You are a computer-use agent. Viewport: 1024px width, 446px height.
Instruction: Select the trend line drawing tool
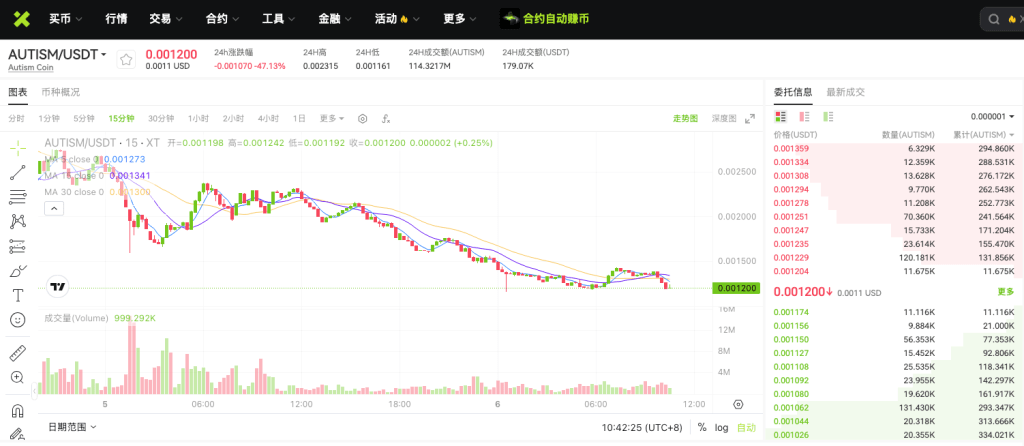(x=18, y=172)
